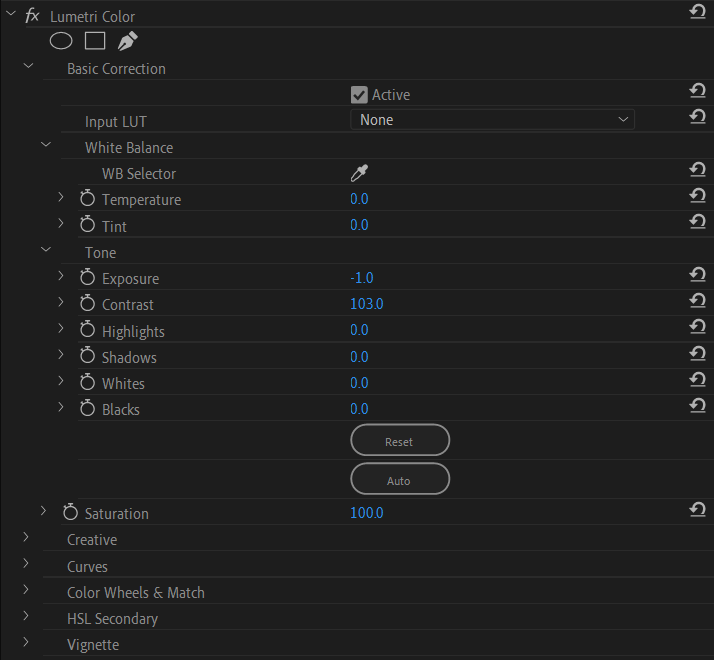Reset the Exposure value
714x660 pixels.
click(x=697, y=274)
